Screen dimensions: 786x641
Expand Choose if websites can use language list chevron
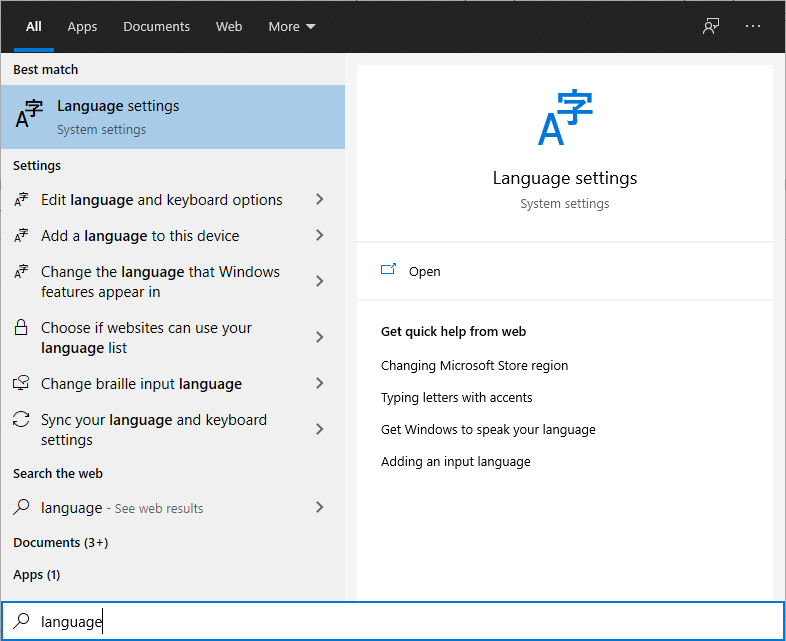click(x=320, y=337)
